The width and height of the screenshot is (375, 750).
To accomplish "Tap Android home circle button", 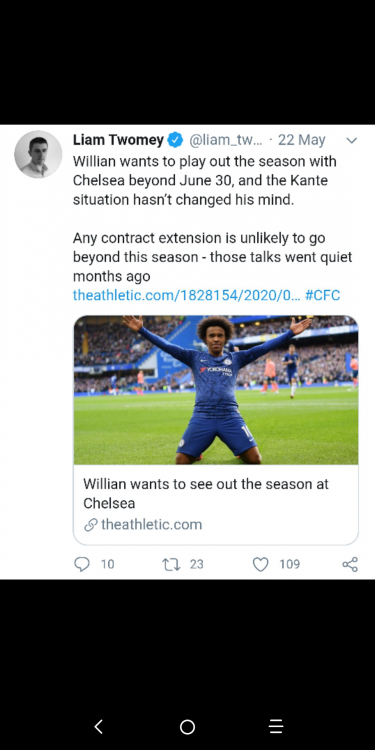I will point(188,727).
